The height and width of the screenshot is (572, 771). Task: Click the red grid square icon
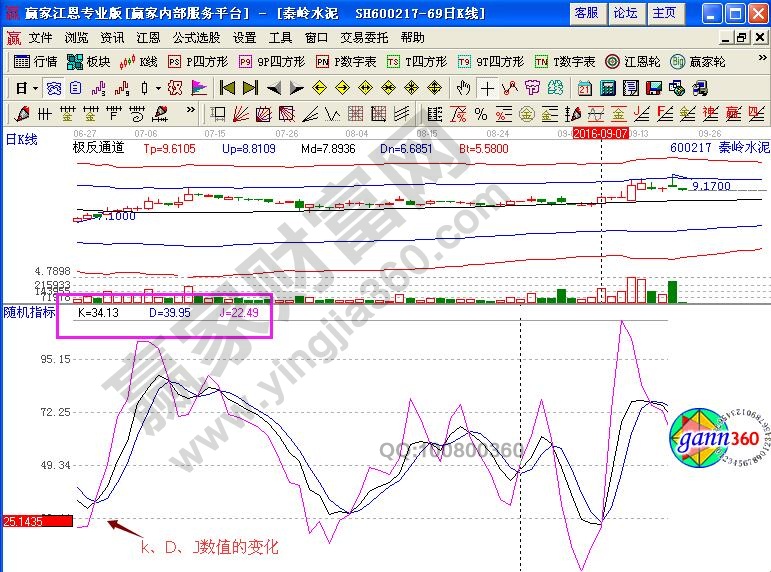[356, 114]
